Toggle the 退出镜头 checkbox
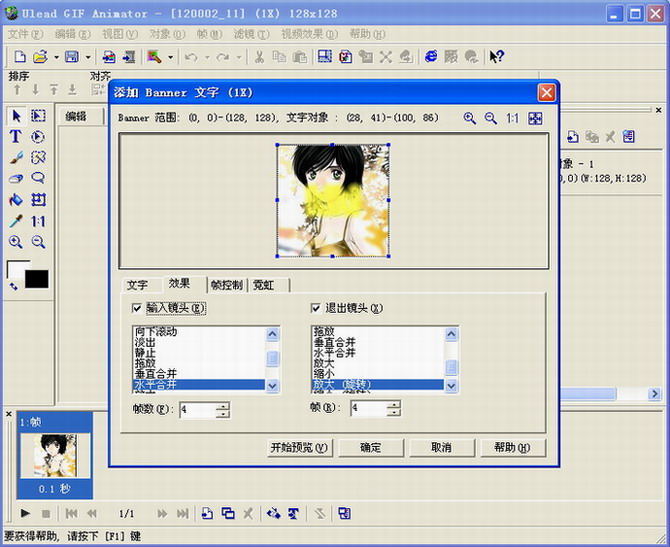 (x=316, y=308)
